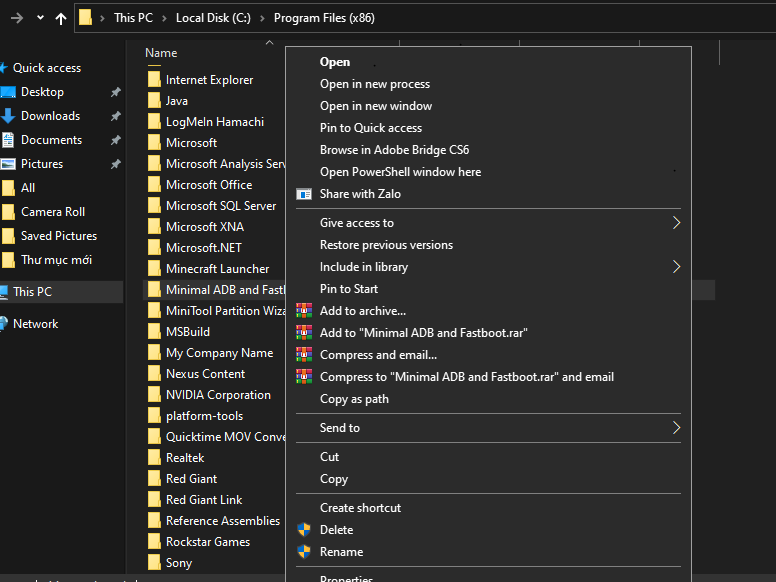Expand the Send to submenu arrow
776x582 pixels.
(x=676, y=428)
